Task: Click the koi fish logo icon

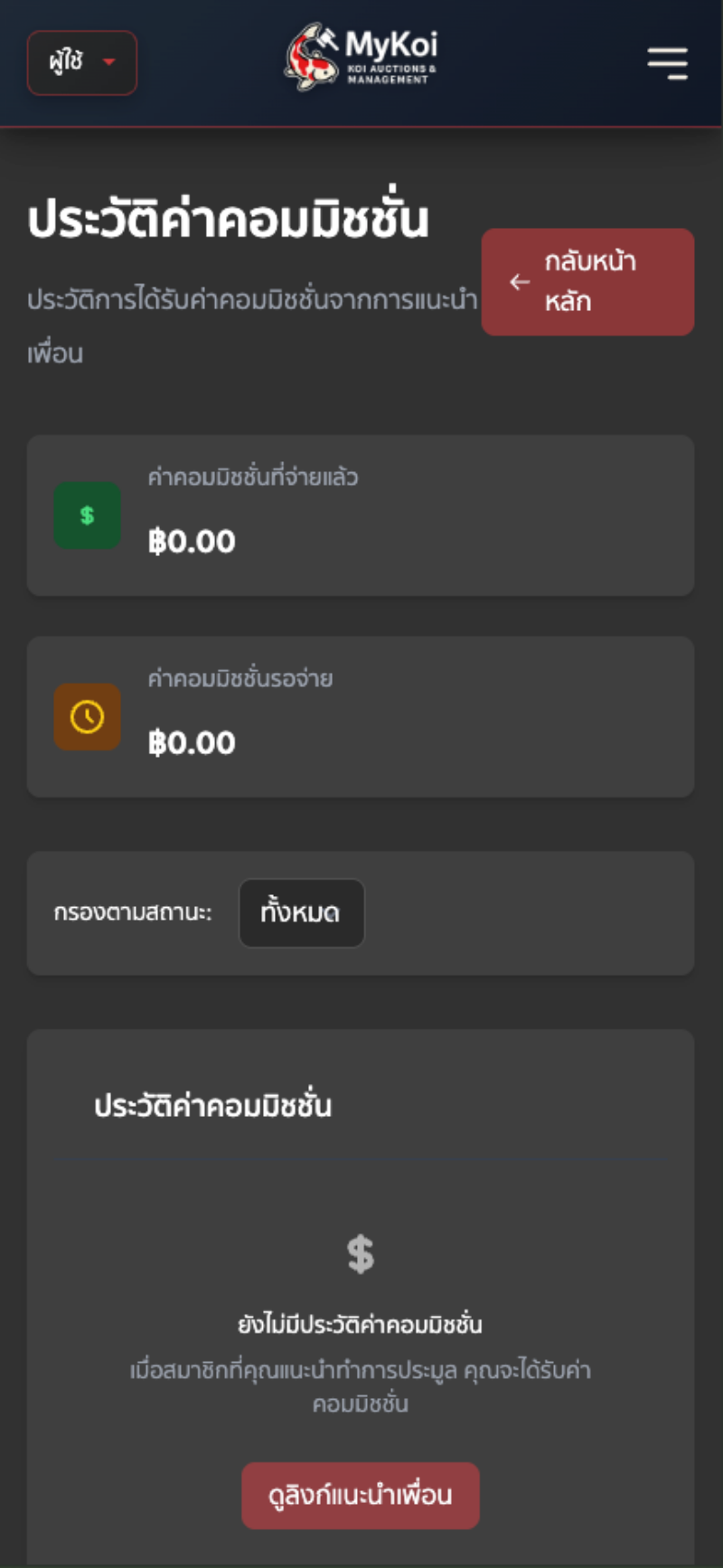Action: click(x=312, y=57)
